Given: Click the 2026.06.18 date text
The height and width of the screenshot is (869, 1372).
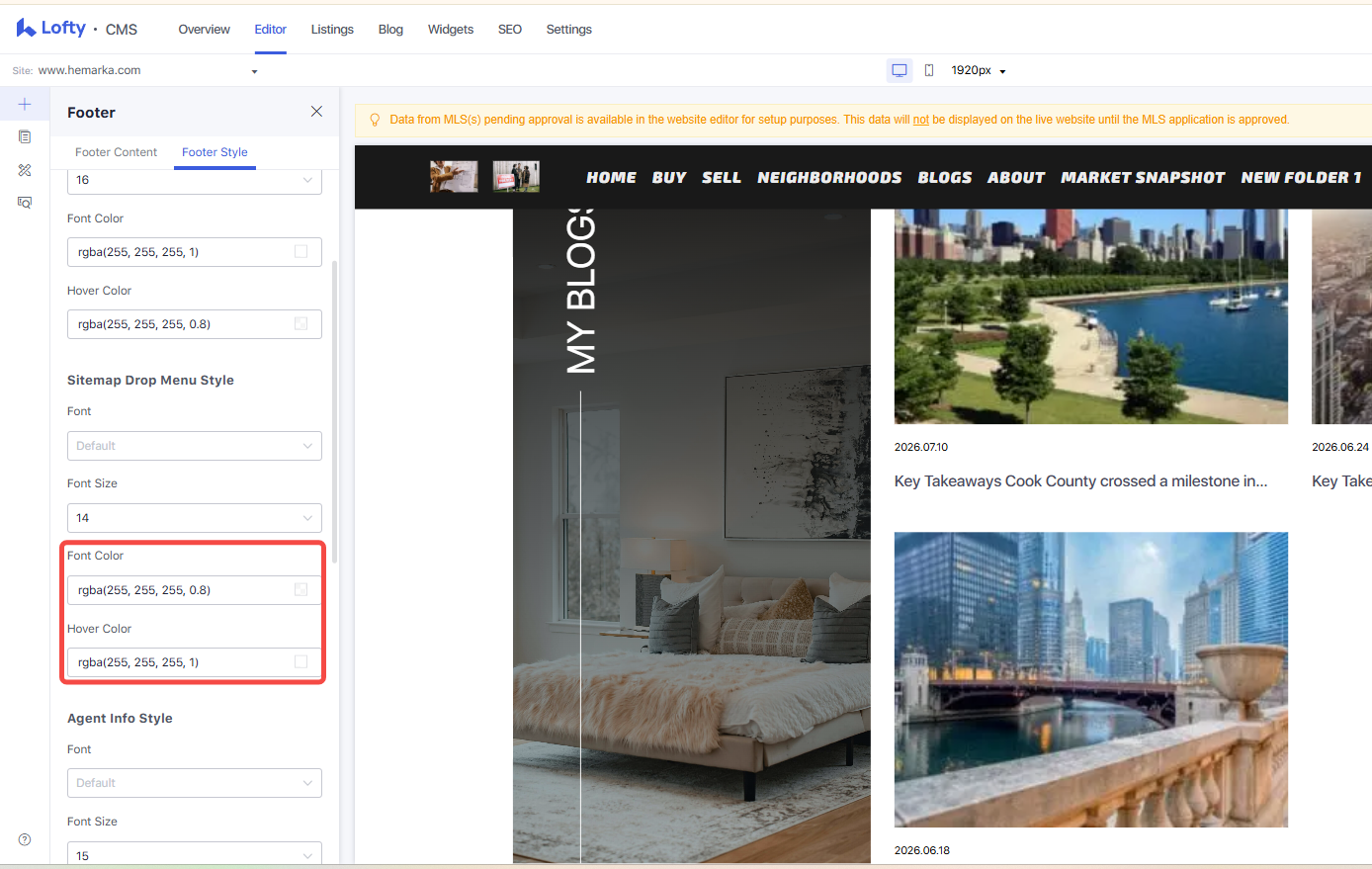Looking at the screenshot, I should tap(922, 850).
